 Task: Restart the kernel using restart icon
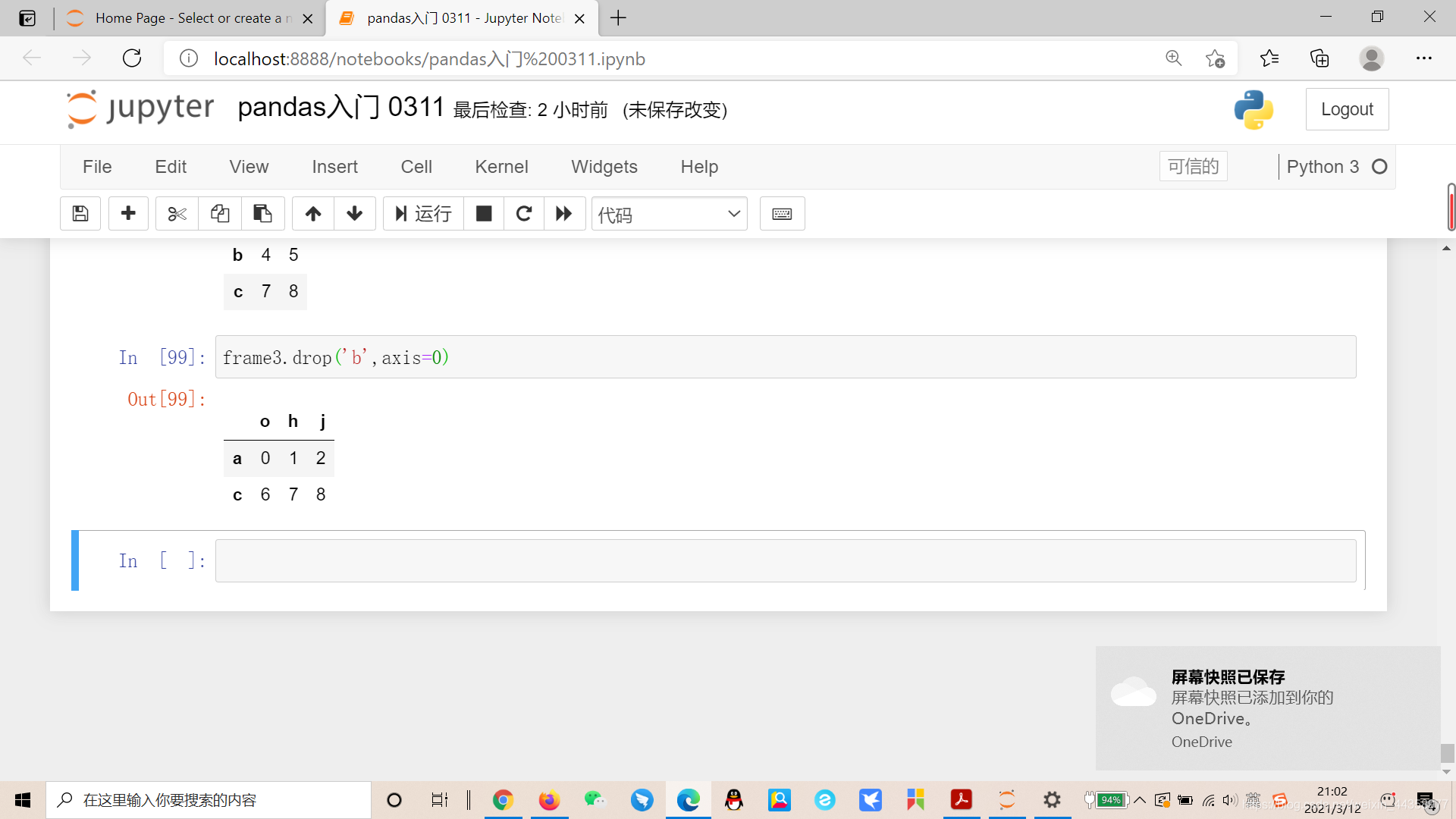click(524, 213)
